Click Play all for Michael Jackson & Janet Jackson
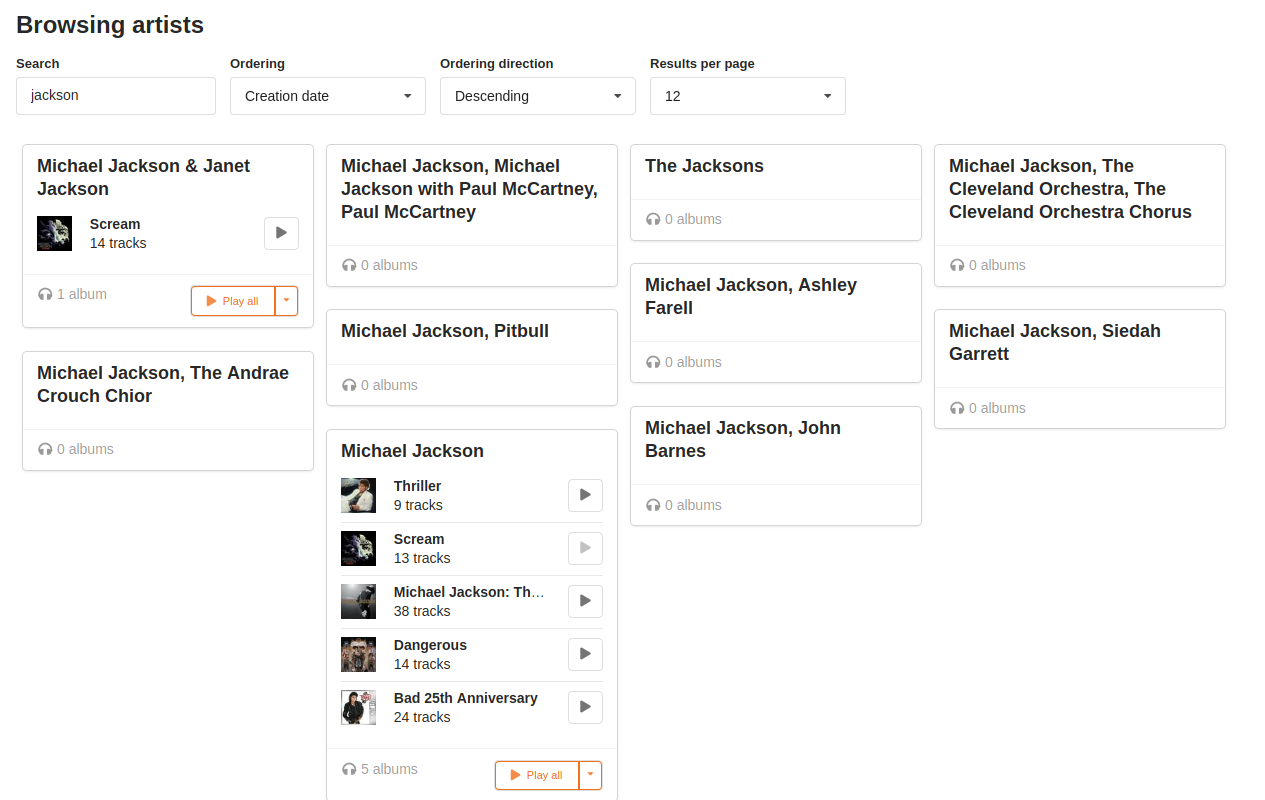This screenshot has width=1265, height=800. pos(233,301)
